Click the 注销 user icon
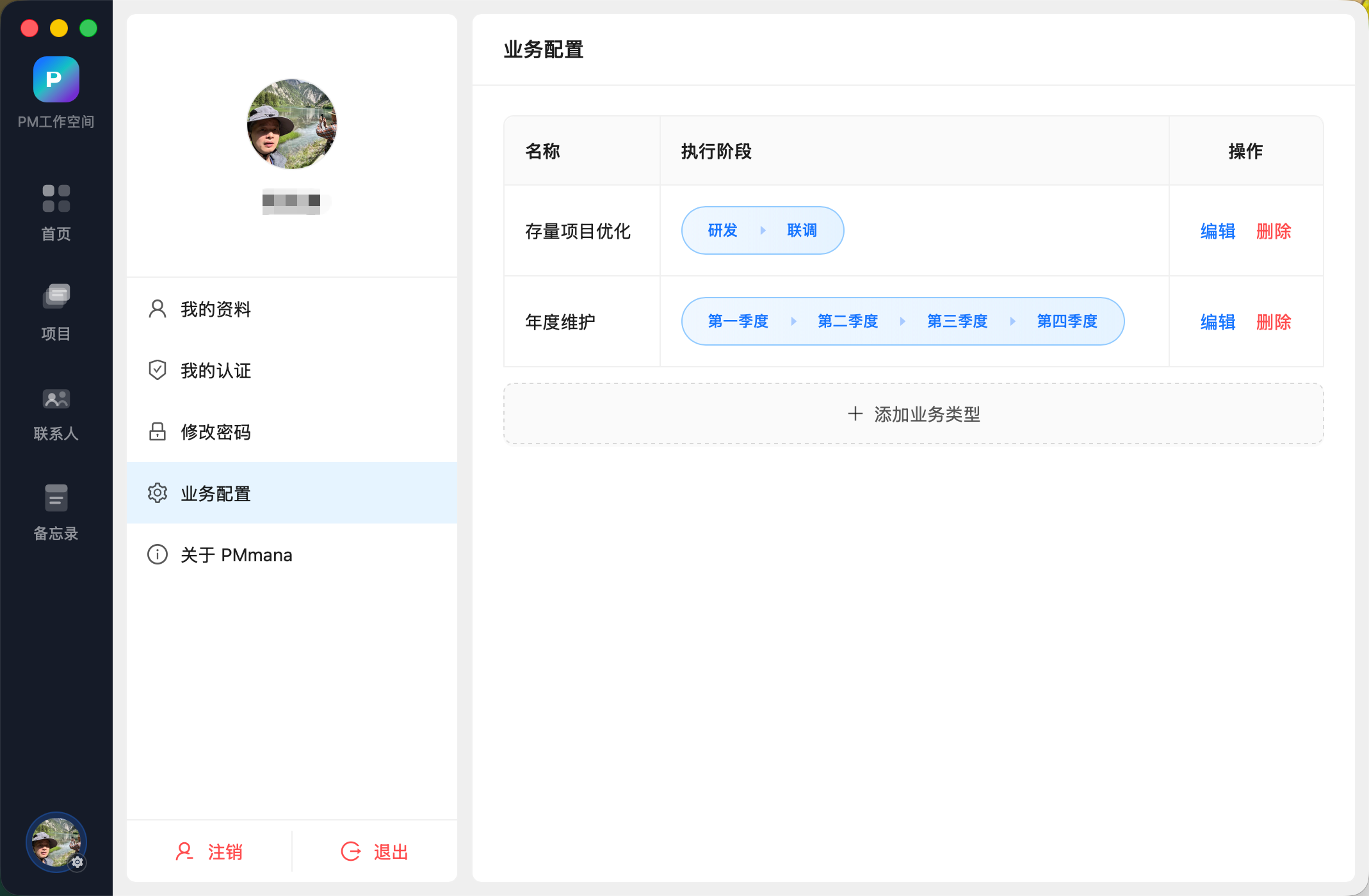Image resolution: width=1369 pixels, height=896 pixels. tap(184, 852)
